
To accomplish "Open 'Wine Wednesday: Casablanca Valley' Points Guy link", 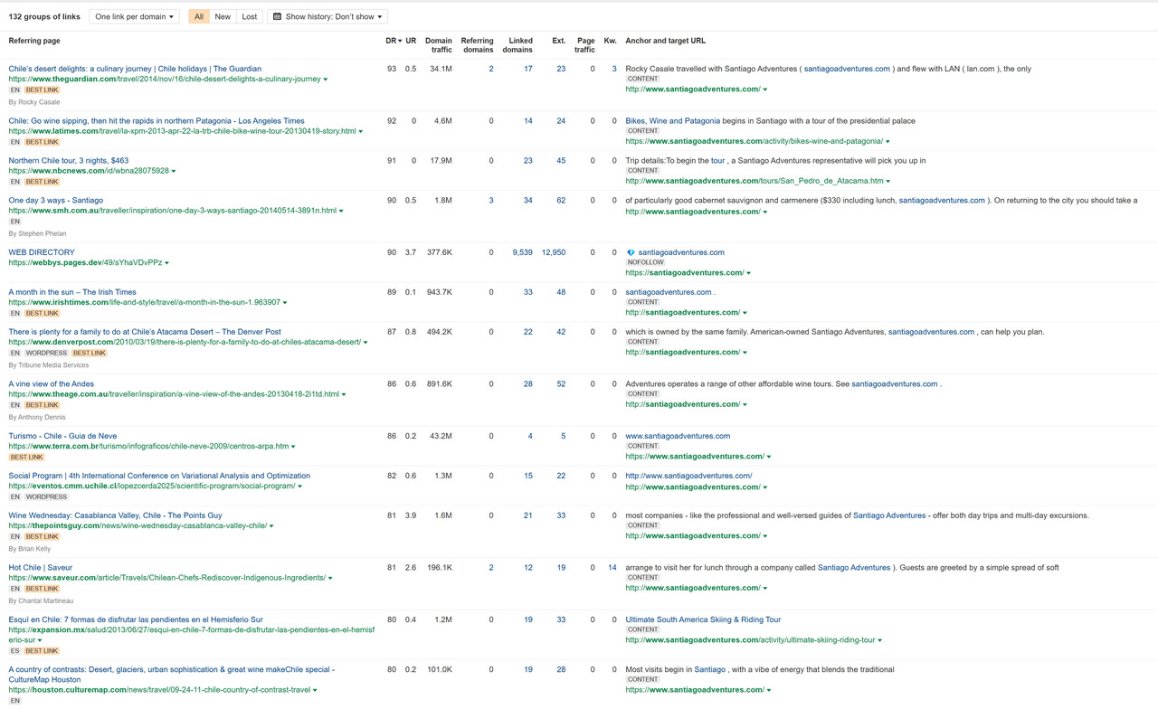I will tap(115, 516).
